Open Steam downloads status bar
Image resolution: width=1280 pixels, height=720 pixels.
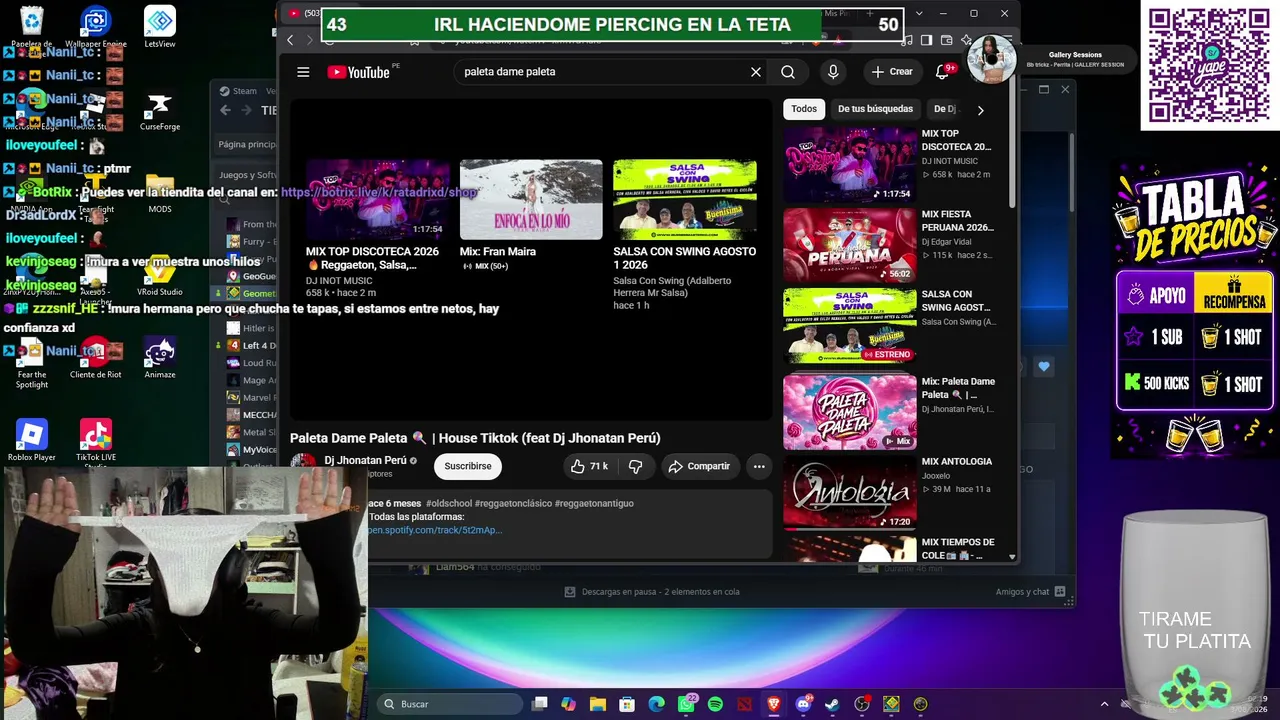(652, 592)
